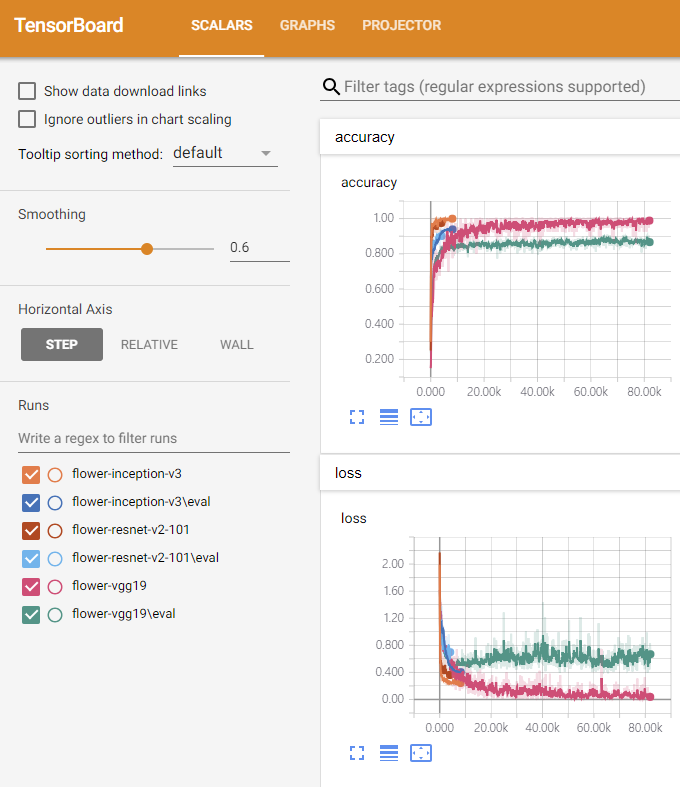Click the loss chart title
The width and height of the screenshot is (680, 787).
coord(354,518)
